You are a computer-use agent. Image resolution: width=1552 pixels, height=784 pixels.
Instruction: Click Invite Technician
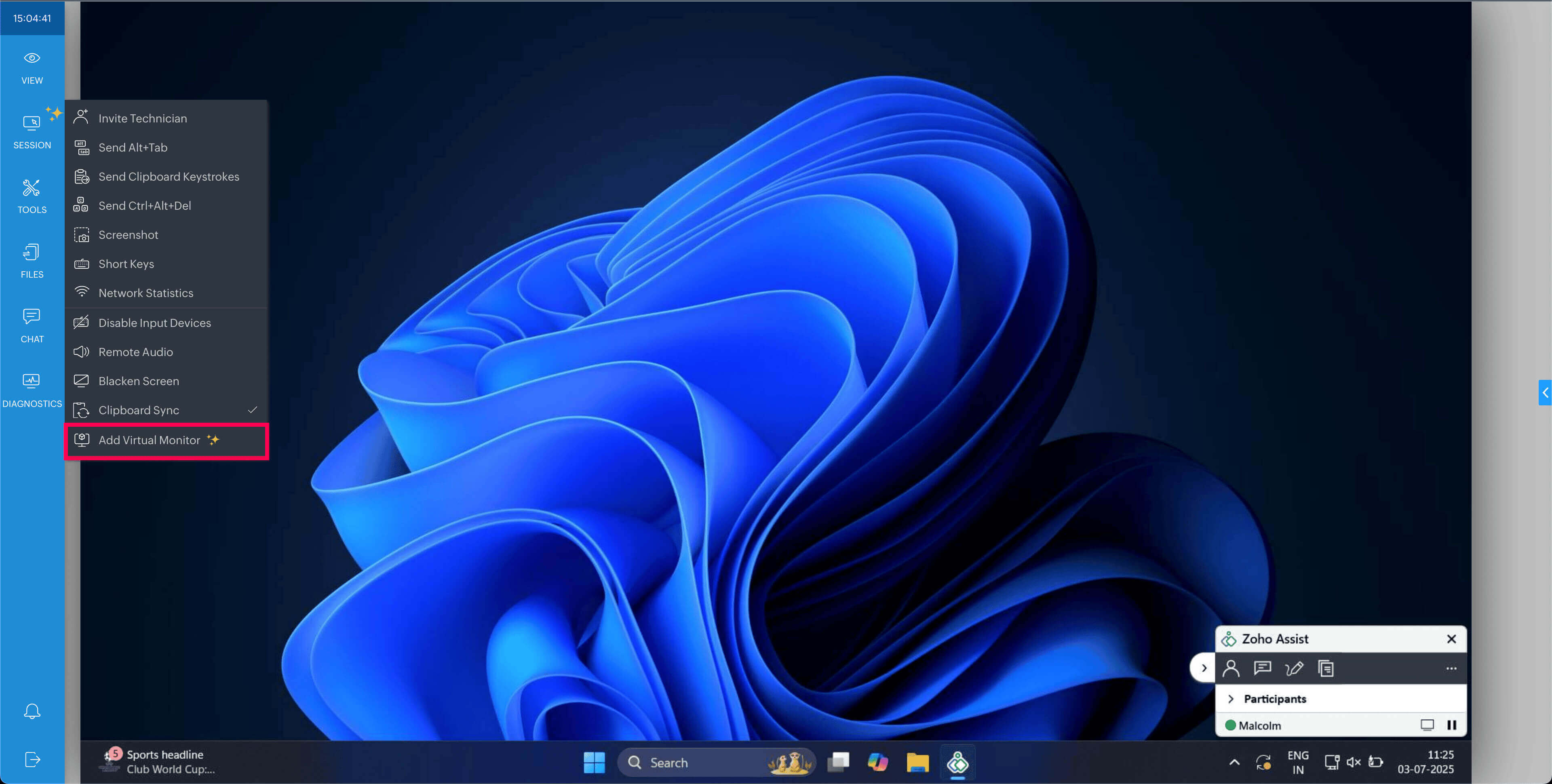pyautogui.click(x=142, y=119)
